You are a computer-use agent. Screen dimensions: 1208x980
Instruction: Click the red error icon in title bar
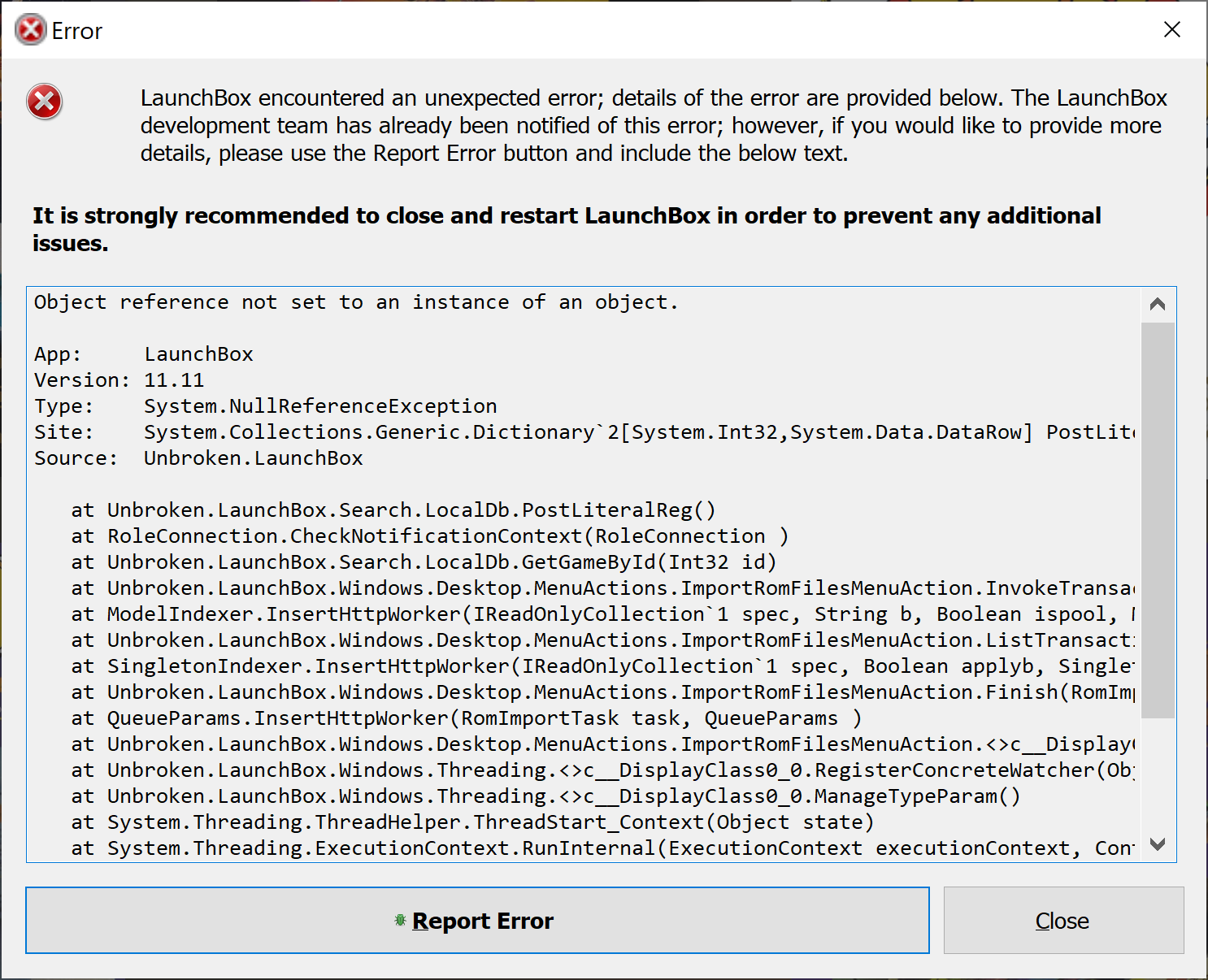coord(31,30)
